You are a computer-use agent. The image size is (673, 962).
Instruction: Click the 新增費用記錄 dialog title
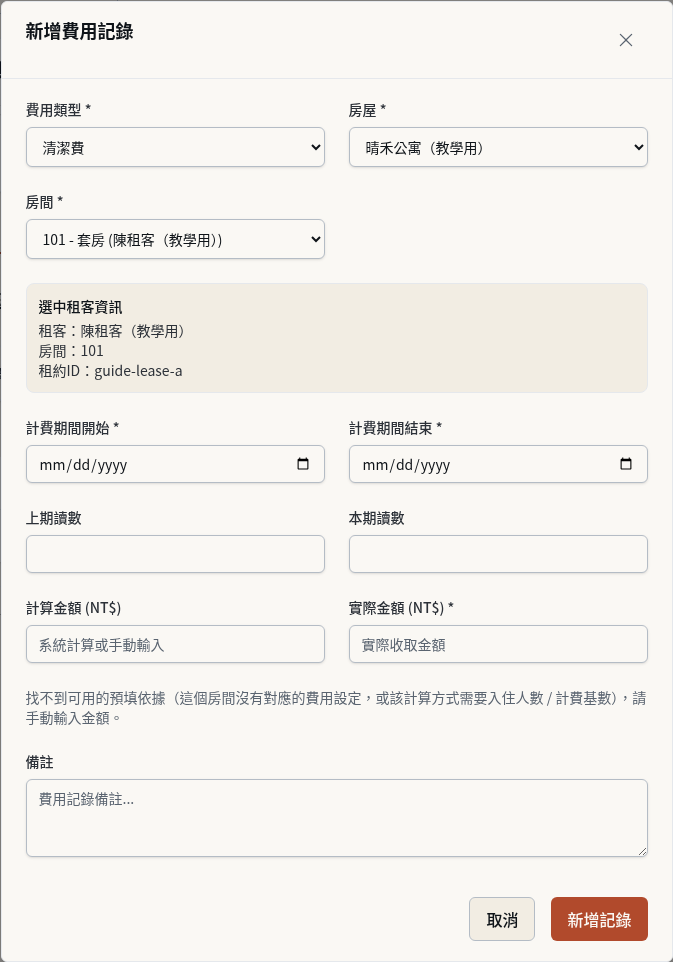point(80,31)
